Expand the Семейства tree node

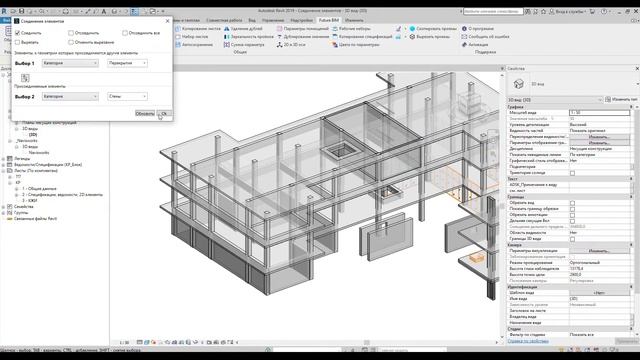(x=4, y=207)
